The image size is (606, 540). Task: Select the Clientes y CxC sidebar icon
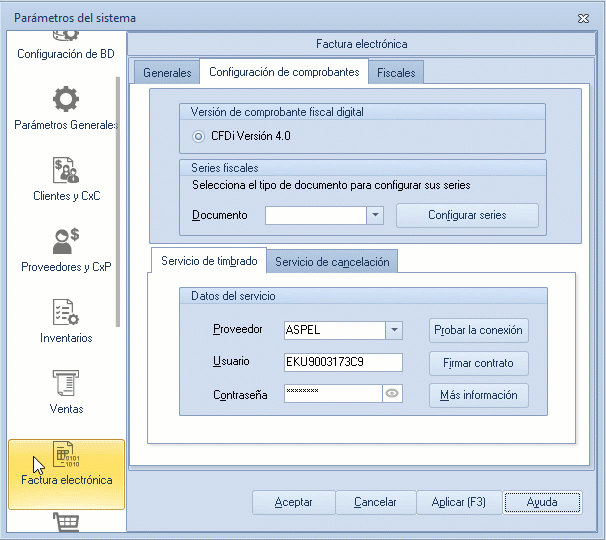(66, 170)
